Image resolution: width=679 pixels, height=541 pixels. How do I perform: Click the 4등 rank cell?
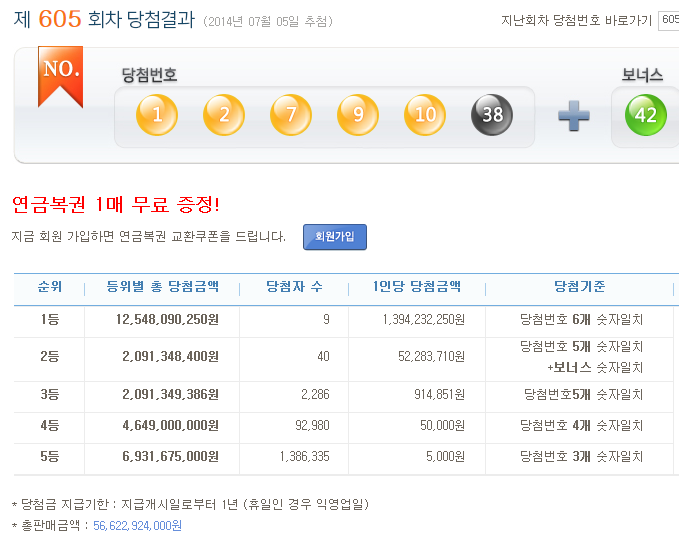(50, 426)
